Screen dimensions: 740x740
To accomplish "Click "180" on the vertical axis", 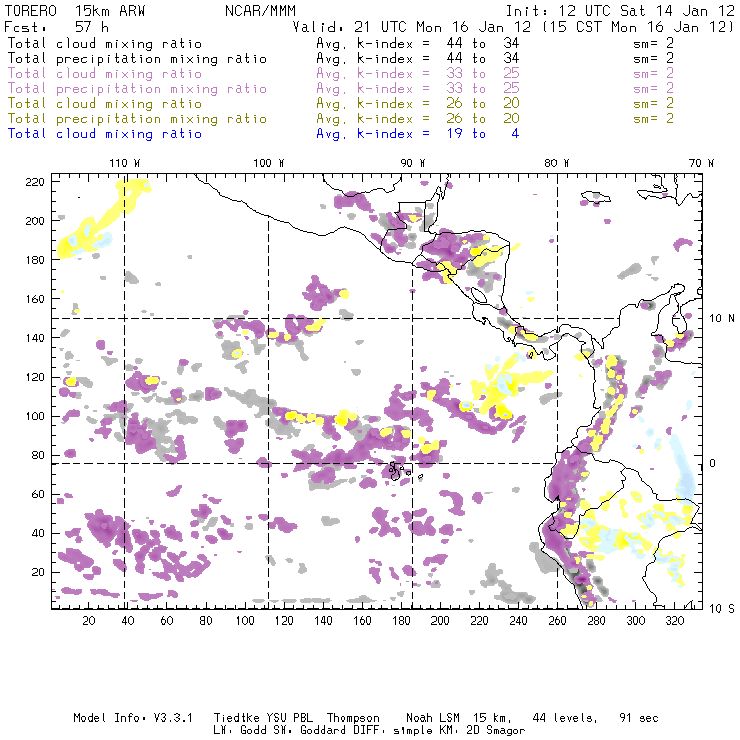I will 35,260.
